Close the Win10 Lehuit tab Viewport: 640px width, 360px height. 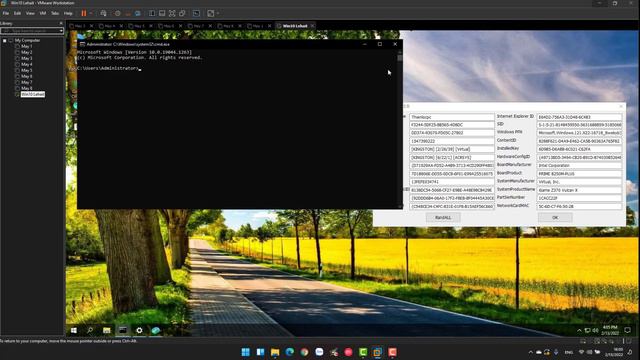pos(312,26)
